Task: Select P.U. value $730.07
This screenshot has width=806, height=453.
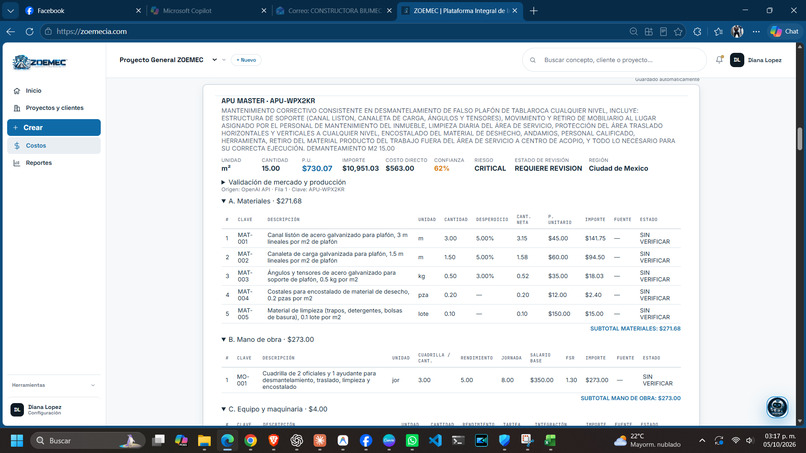Action: (317, 169)
